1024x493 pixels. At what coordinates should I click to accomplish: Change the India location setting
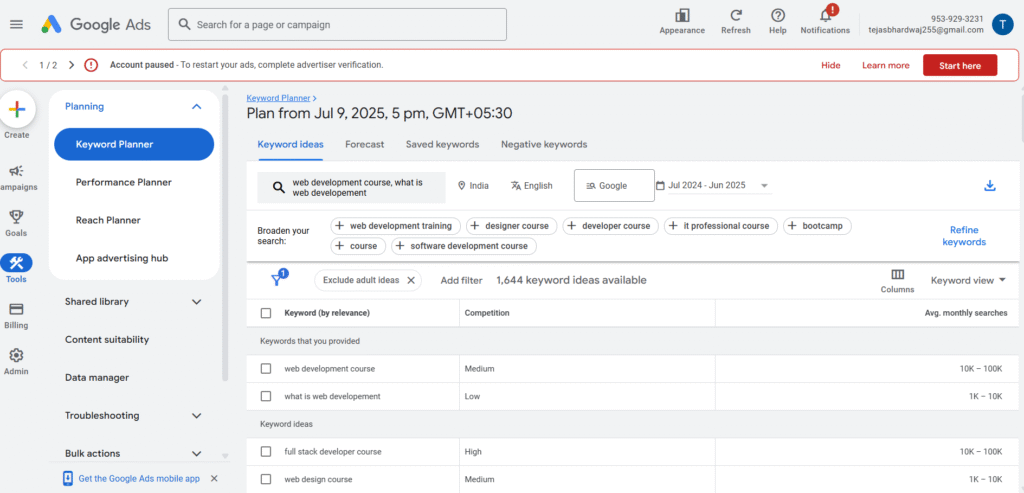click(473, 185)
